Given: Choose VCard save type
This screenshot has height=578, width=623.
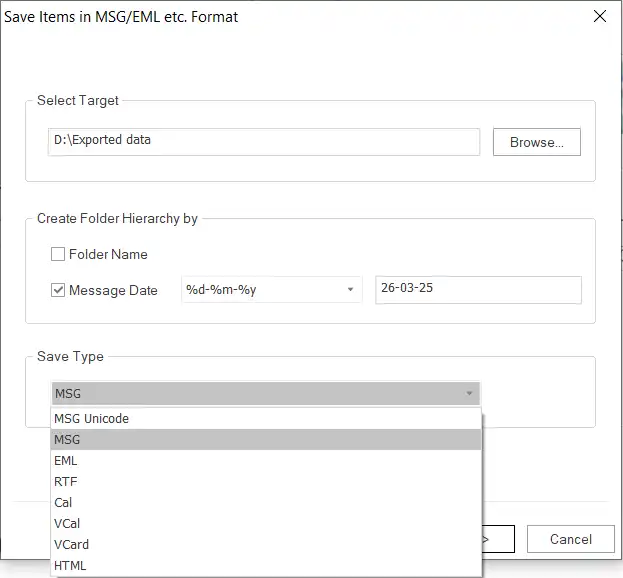Looking at the screenshot, I should pyautogui.click(x=266, y=544).
